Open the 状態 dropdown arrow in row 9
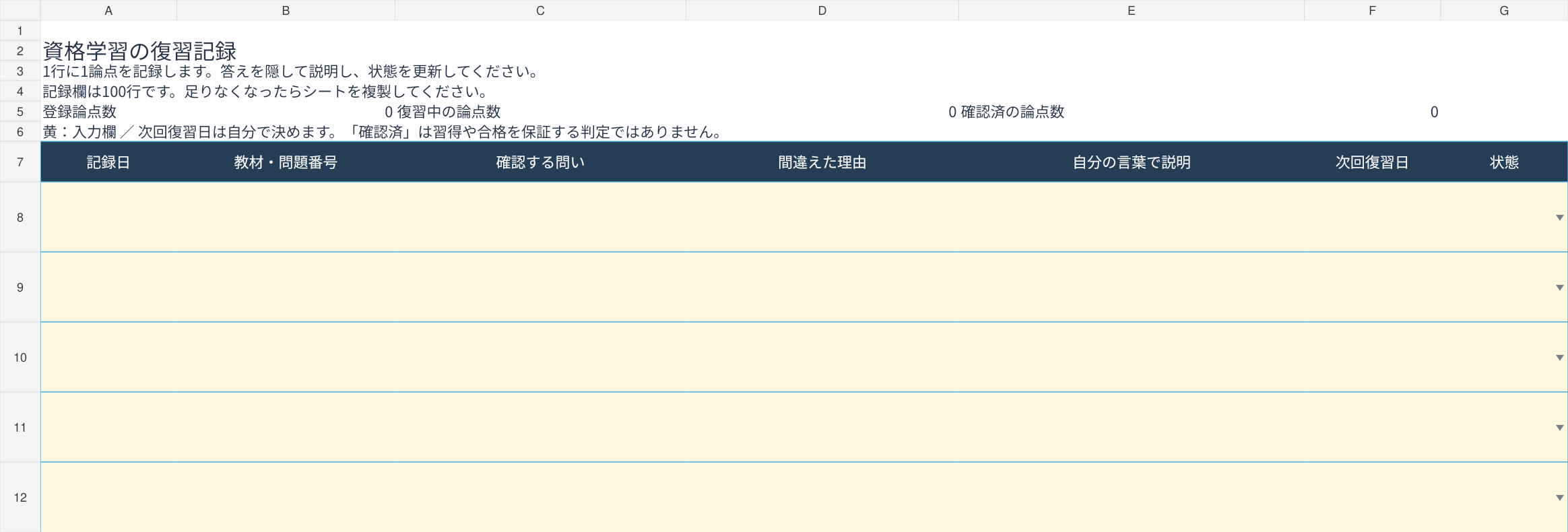Screen dimensions: 1568x532 click(x=1559, y=288)
